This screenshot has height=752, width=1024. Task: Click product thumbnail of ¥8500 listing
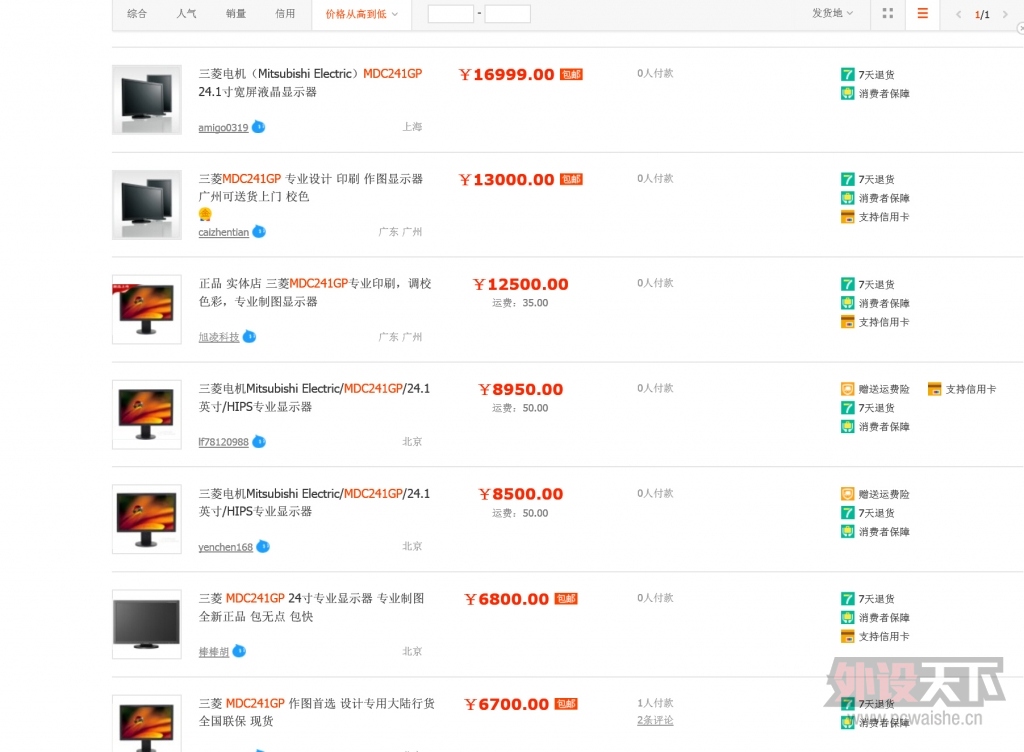(x=147, y=519)
